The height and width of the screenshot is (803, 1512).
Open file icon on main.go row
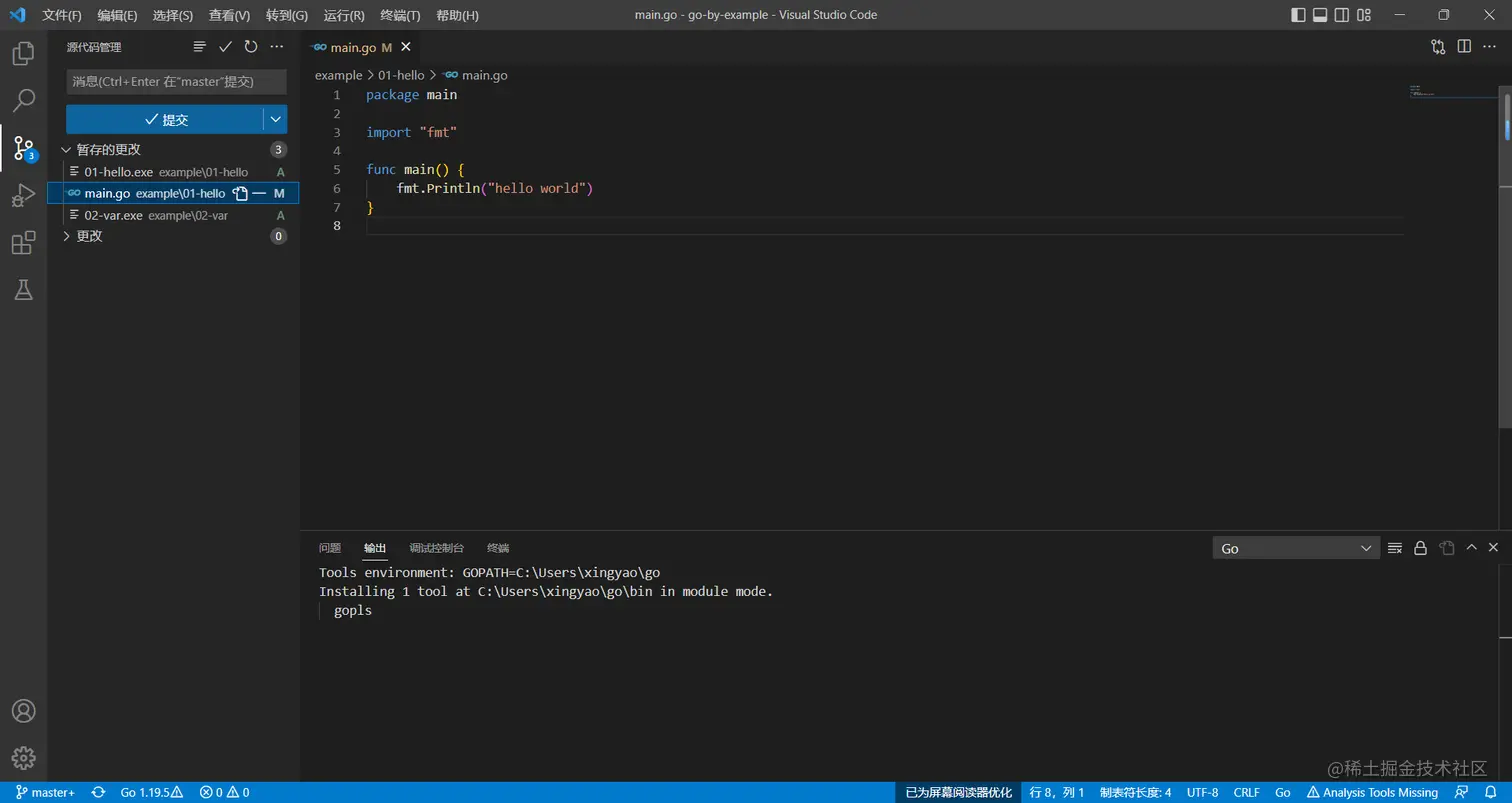pyautogui.click(x=240, y=193)
